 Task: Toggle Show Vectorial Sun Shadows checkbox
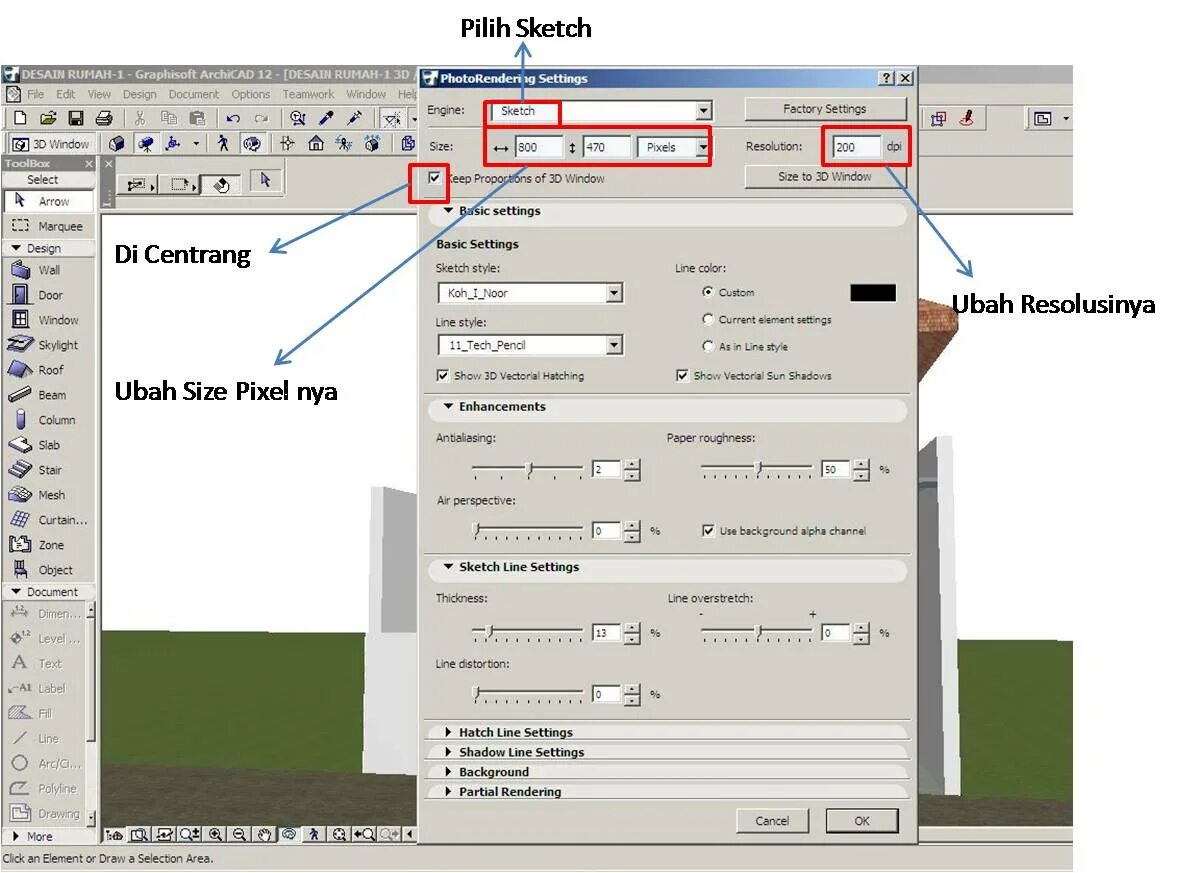682,375
